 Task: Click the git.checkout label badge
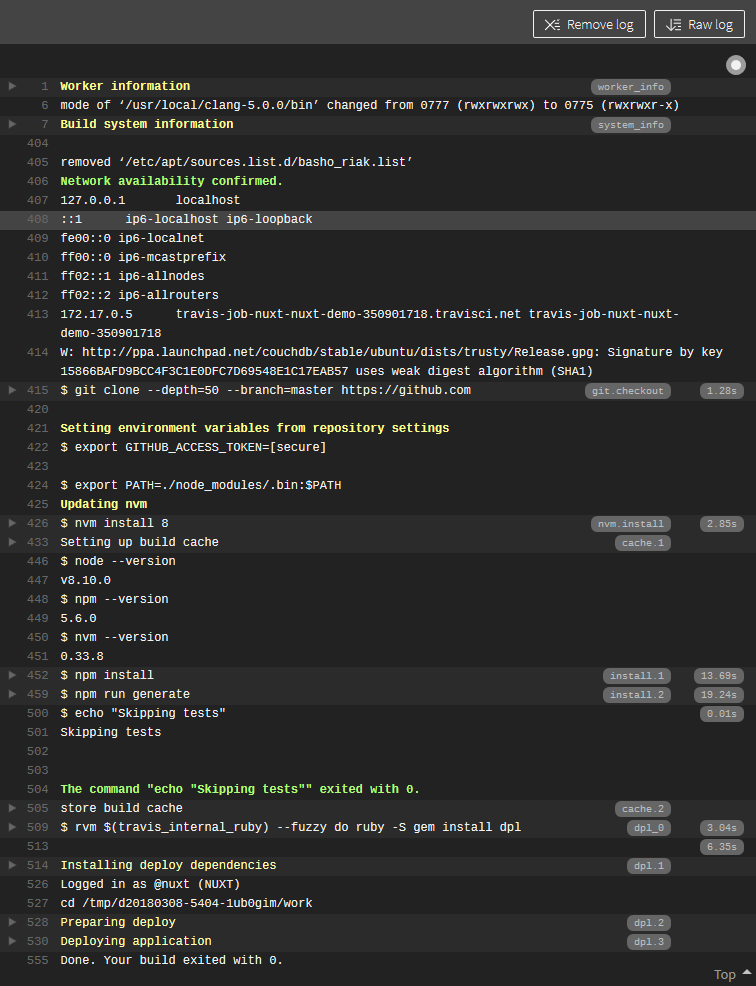pos(627,391)
